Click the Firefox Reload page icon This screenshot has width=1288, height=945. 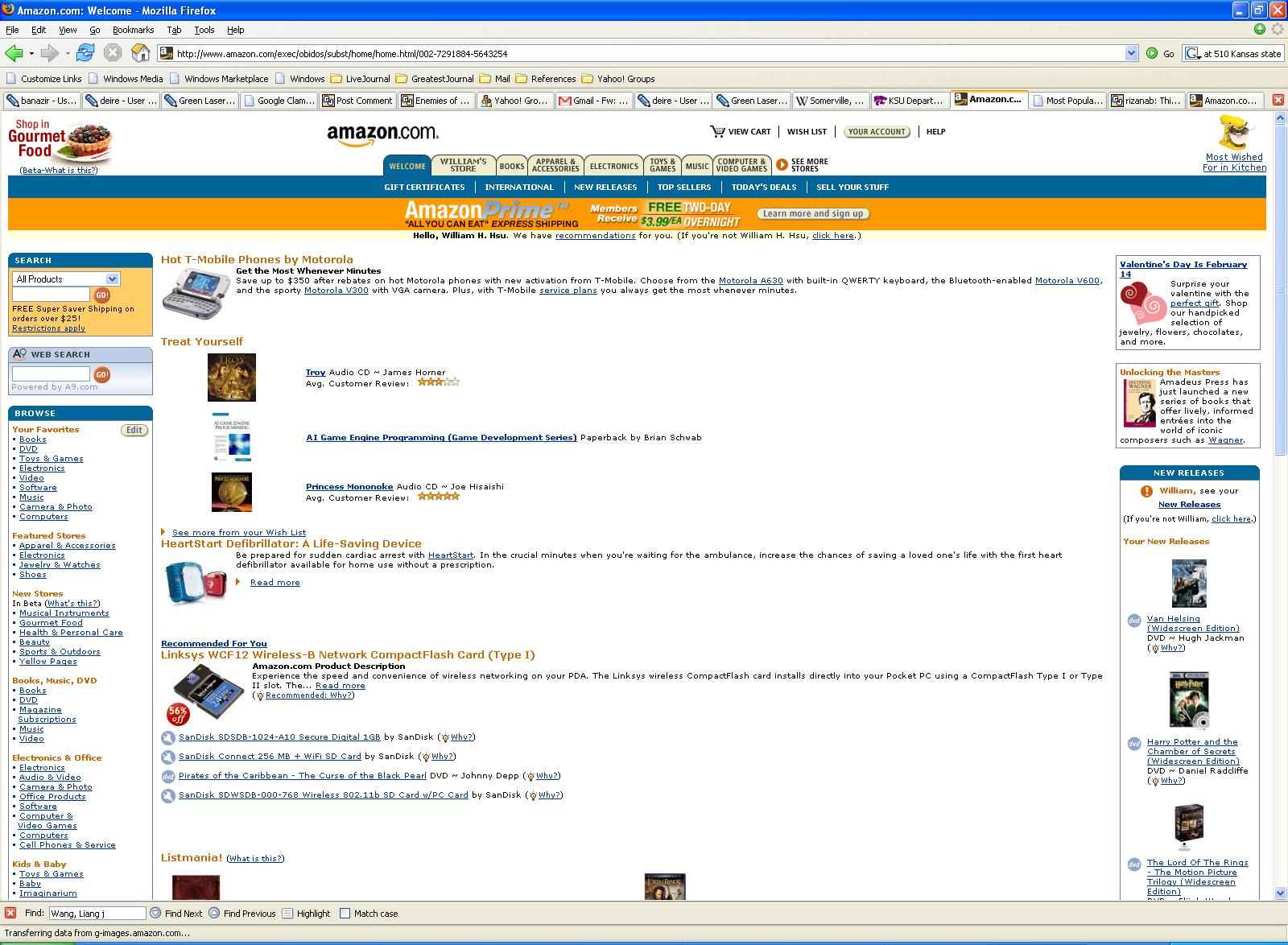[85, 53]
